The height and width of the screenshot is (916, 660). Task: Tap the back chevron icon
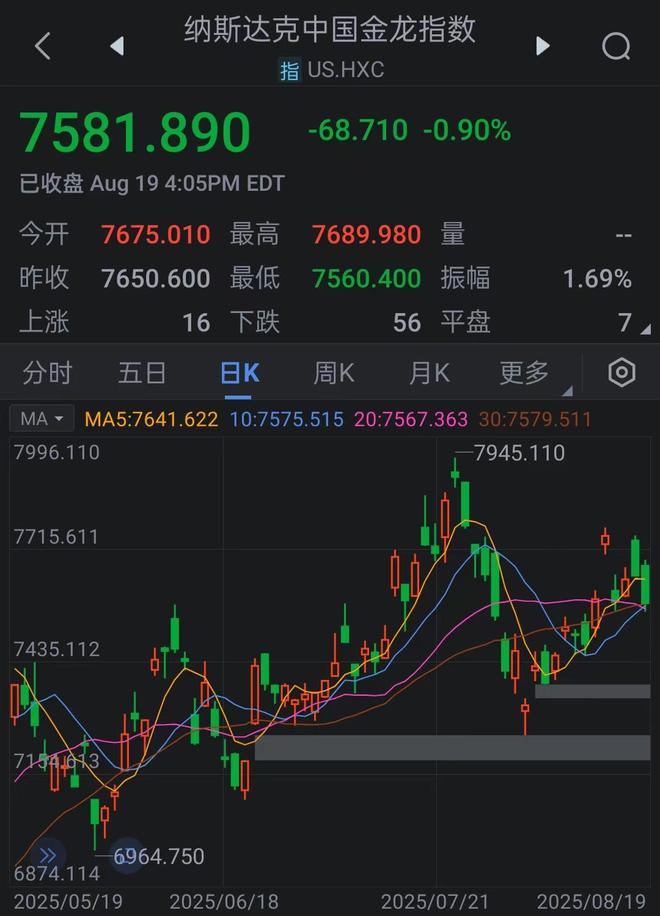[43, 46]
